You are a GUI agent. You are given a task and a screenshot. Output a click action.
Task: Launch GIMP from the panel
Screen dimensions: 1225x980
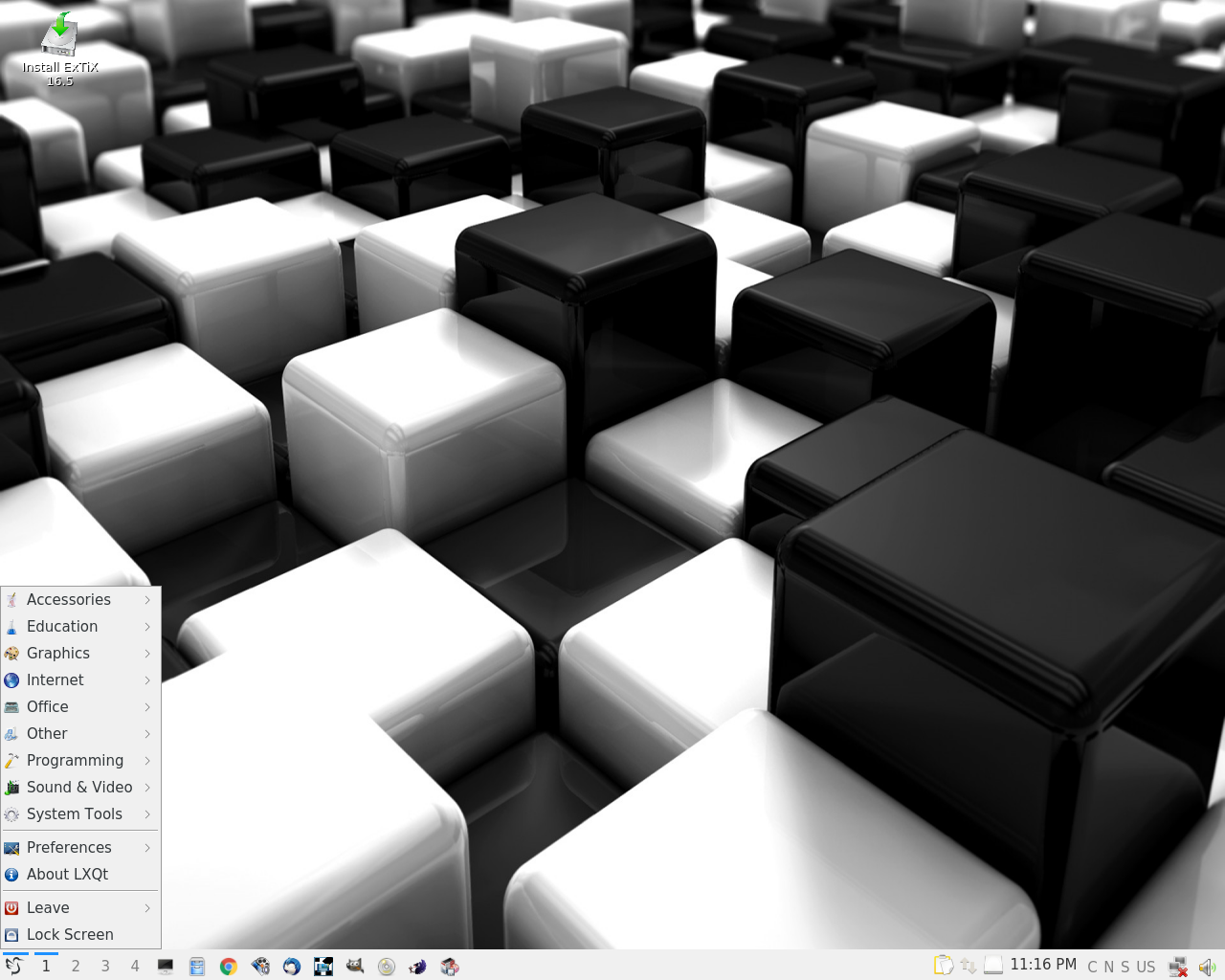click(x=355, y=967)
